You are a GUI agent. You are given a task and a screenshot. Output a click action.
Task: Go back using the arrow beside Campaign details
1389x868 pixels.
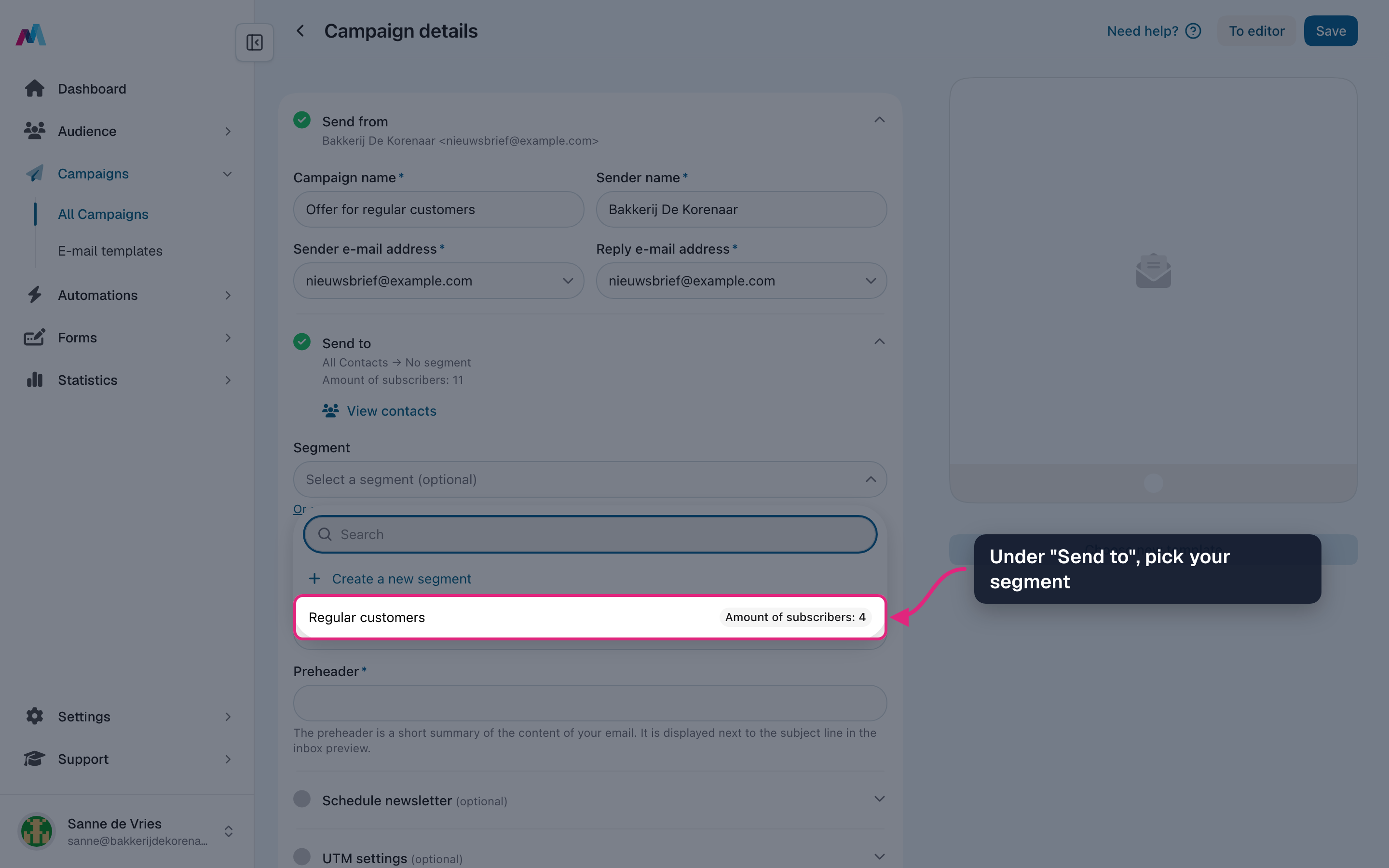point(300,31)
